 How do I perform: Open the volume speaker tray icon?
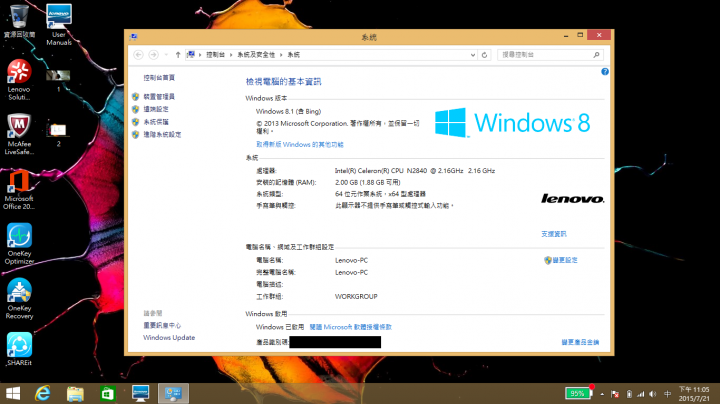tap(652, 394)
